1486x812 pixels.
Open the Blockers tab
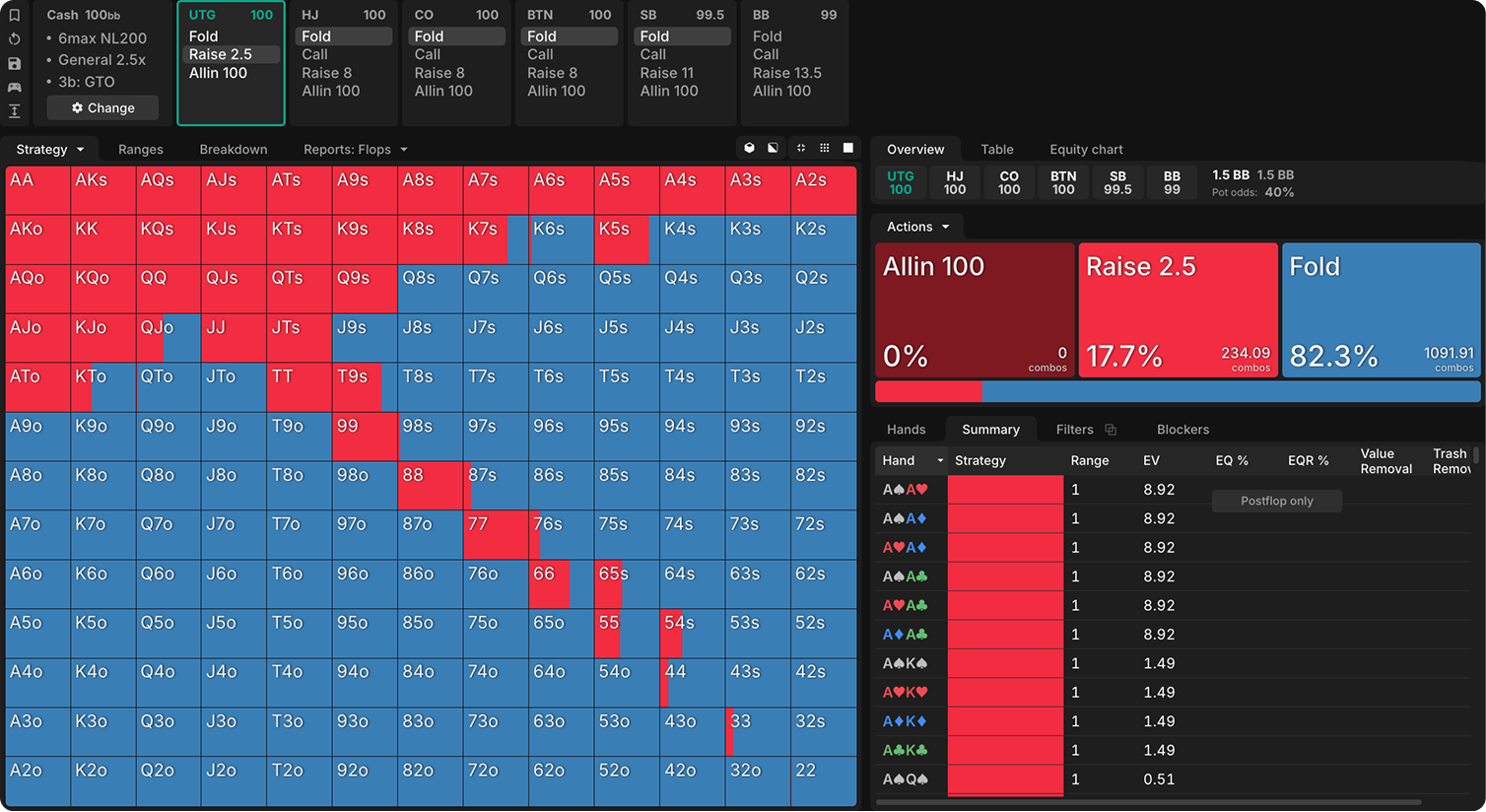[x=1182, y=430]
